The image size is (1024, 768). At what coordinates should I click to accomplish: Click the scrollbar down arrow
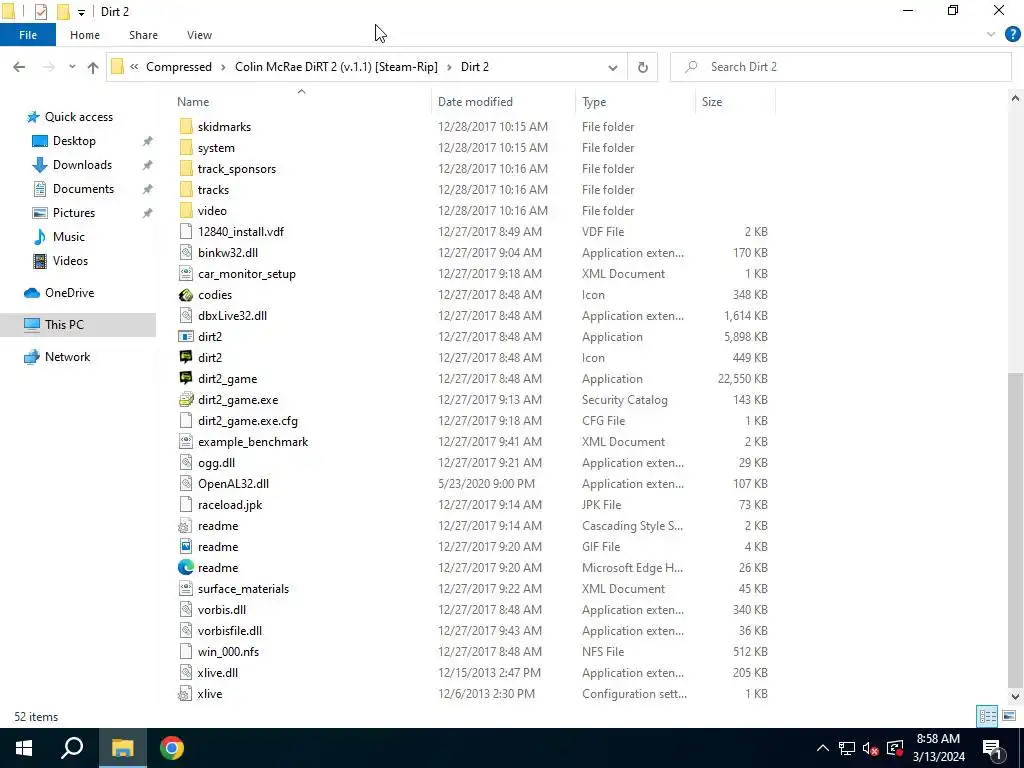tap(1016, 697)
